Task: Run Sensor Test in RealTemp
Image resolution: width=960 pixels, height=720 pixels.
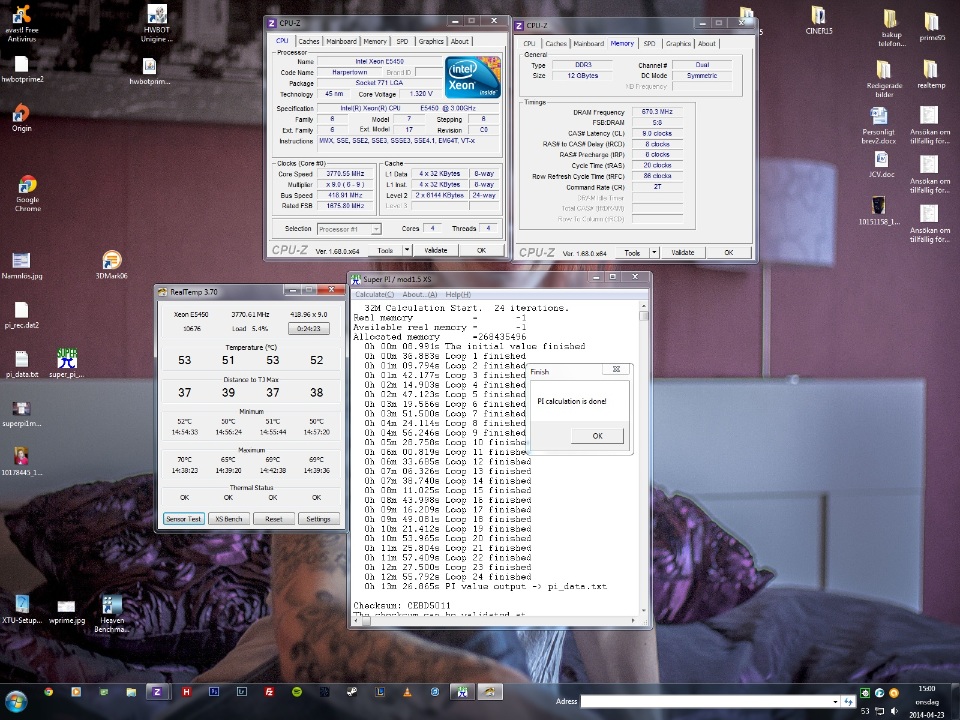Action: [184, 519]
